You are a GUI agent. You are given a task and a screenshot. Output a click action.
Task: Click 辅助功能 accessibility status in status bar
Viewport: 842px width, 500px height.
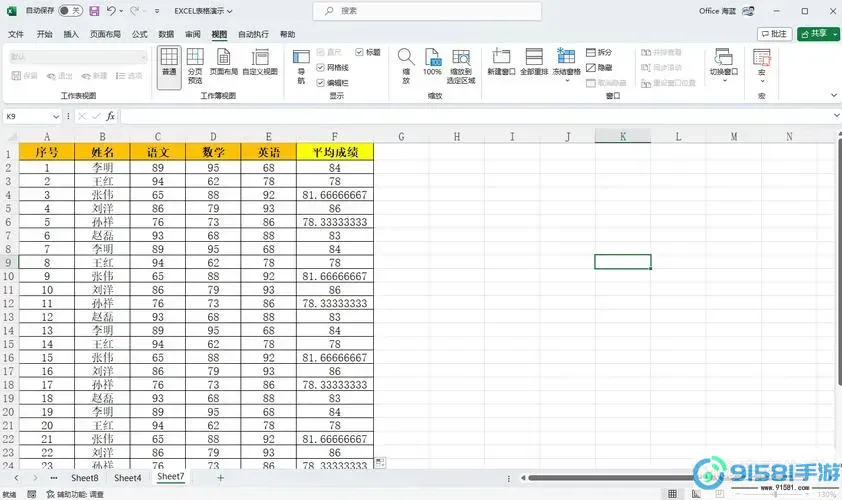click(x=75, y=494)
